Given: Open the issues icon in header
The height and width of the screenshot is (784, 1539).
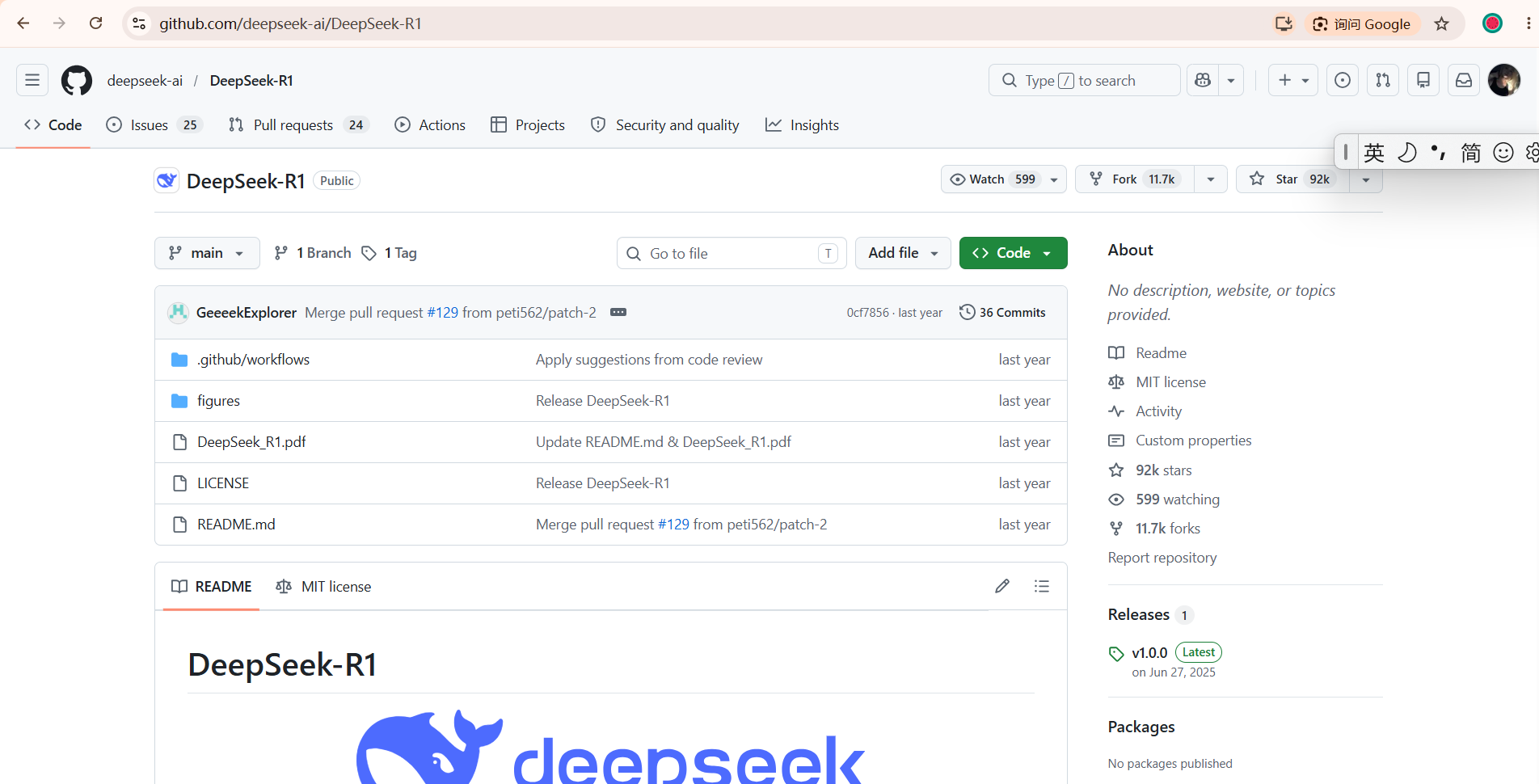Looking at the screenshot, I should 1343,80.
